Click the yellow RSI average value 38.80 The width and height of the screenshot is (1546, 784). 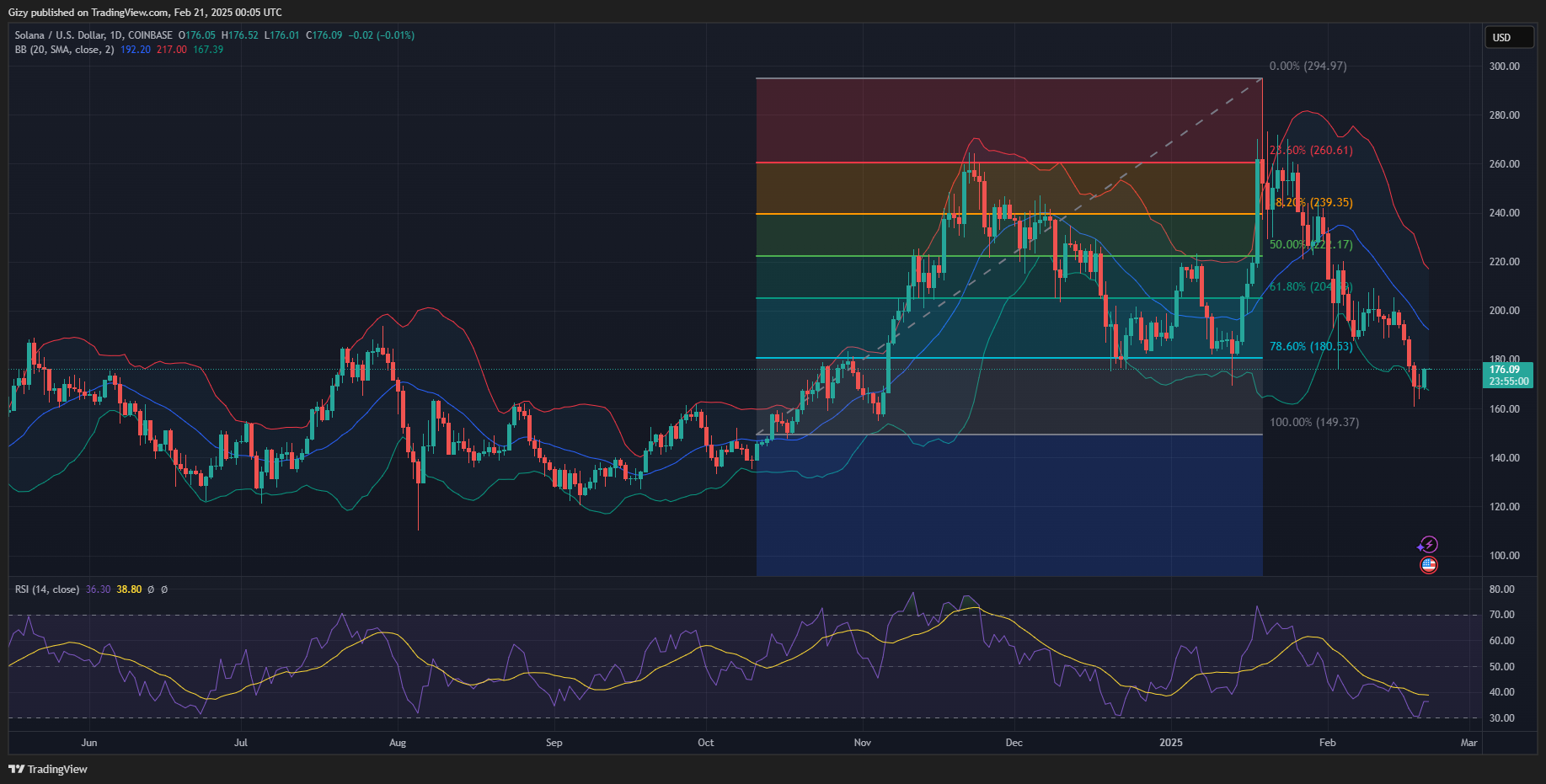[x=129, y=589]
